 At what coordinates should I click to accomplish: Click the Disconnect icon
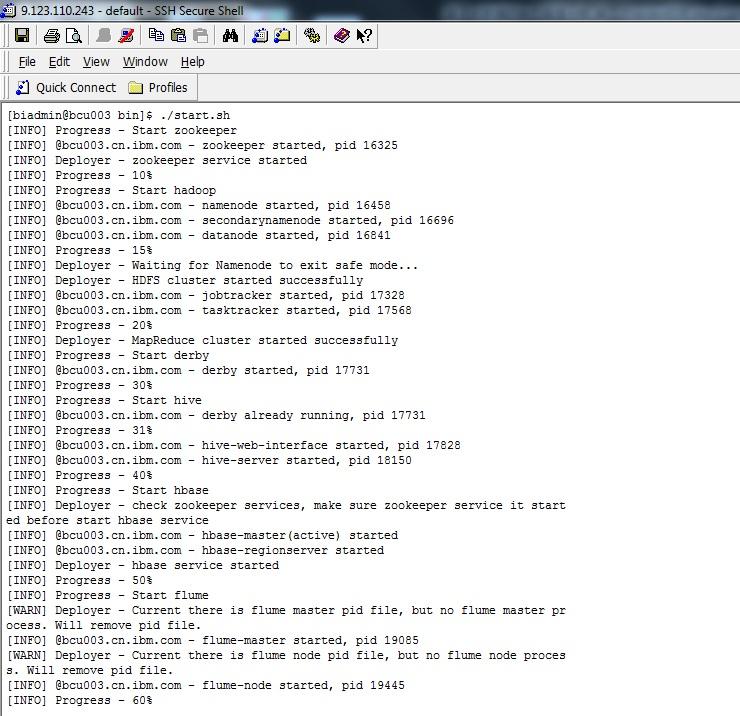(126, 35)
